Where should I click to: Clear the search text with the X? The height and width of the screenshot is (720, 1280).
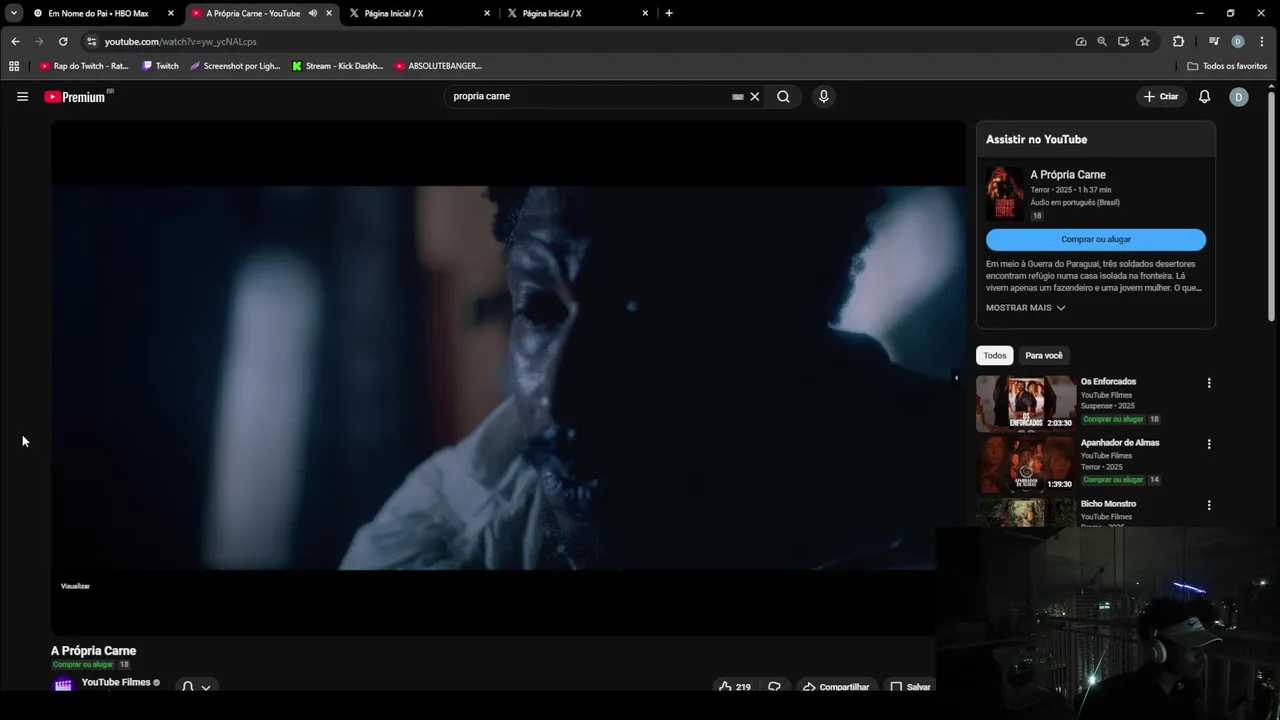pos(755,97)
